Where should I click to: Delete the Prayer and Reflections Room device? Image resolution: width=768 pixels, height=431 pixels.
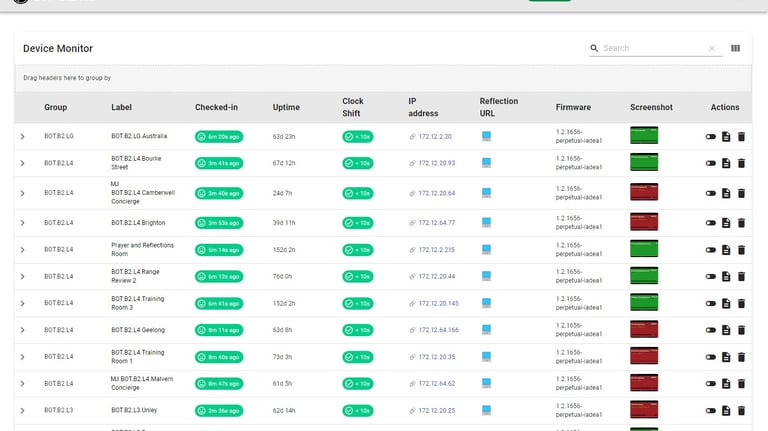point(741,250)
